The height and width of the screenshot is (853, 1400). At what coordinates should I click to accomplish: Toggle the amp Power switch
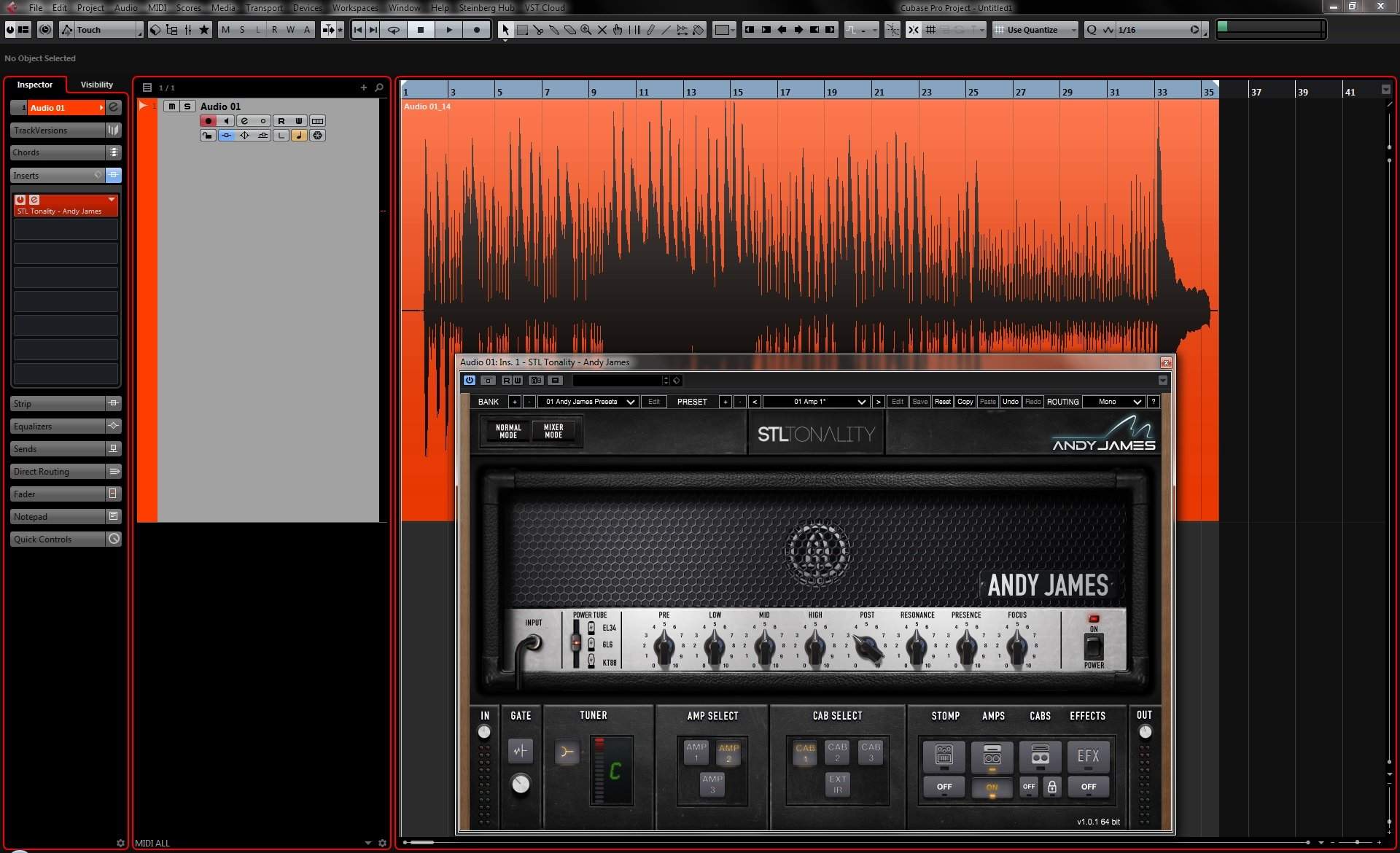click(1093, 646)
